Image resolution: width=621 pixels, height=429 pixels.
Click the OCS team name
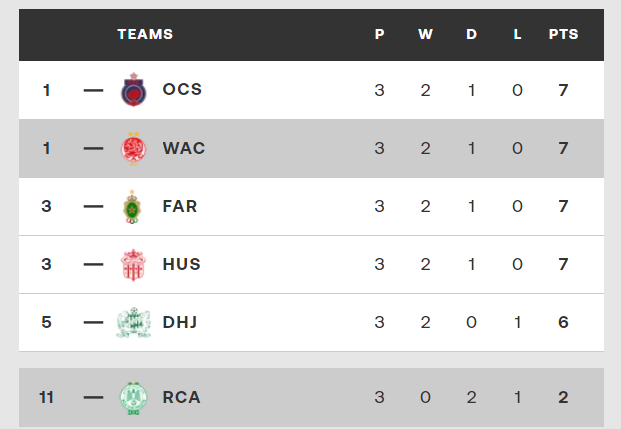pos(182,89)
